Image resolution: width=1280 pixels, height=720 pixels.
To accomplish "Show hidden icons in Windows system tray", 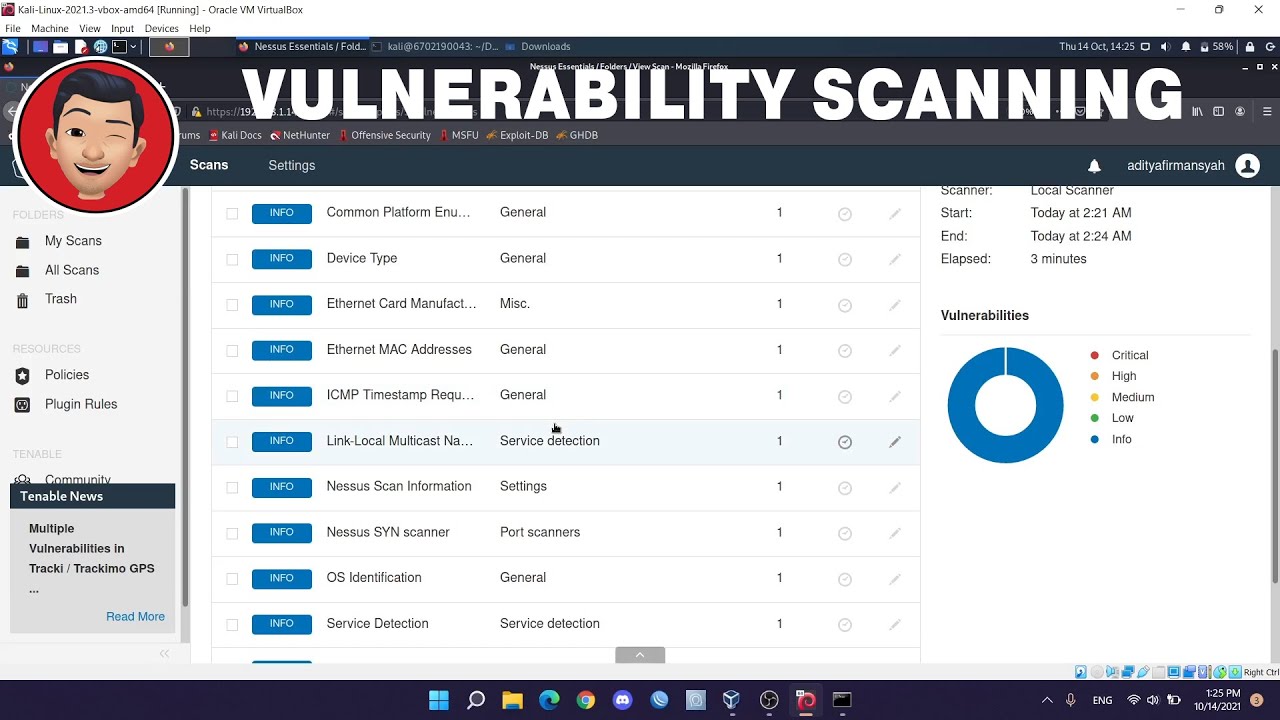I will (1047, 700).
